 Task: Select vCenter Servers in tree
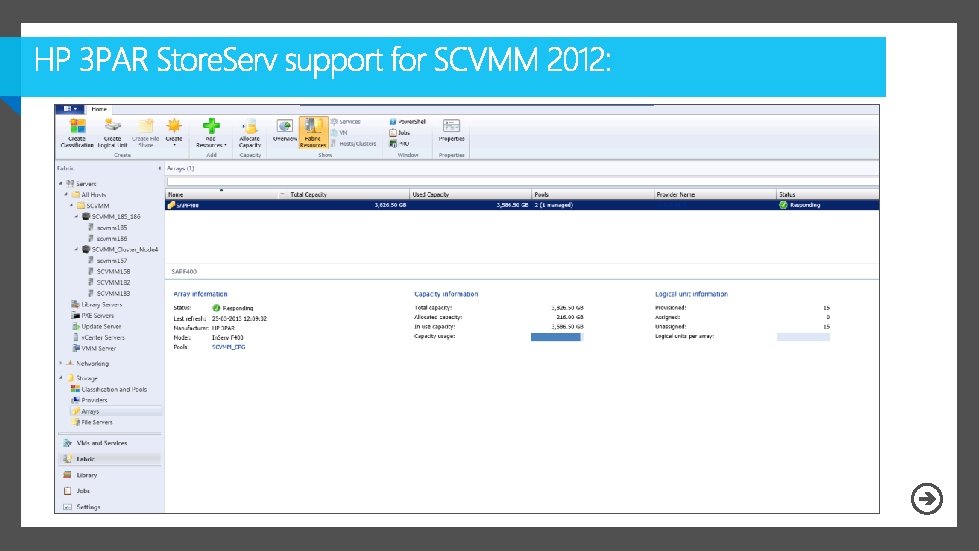pos(99,338)
